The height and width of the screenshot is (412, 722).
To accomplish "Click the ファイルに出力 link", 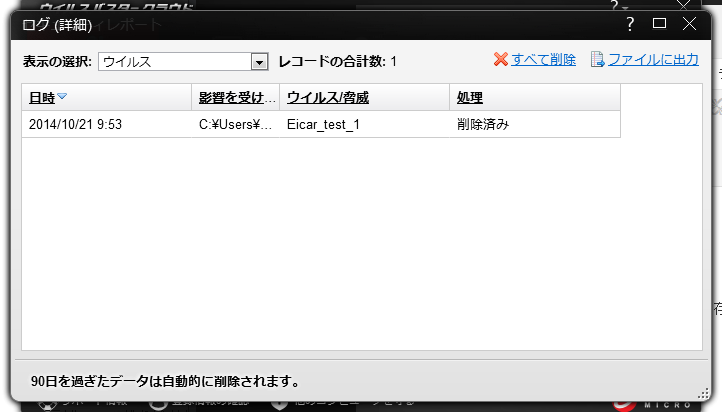I will tap(653, 60).
